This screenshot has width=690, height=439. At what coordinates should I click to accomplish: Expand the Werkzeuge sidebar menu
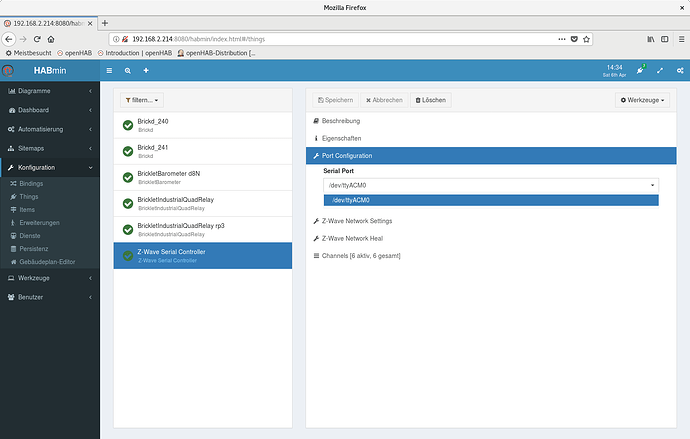[50, 278]
